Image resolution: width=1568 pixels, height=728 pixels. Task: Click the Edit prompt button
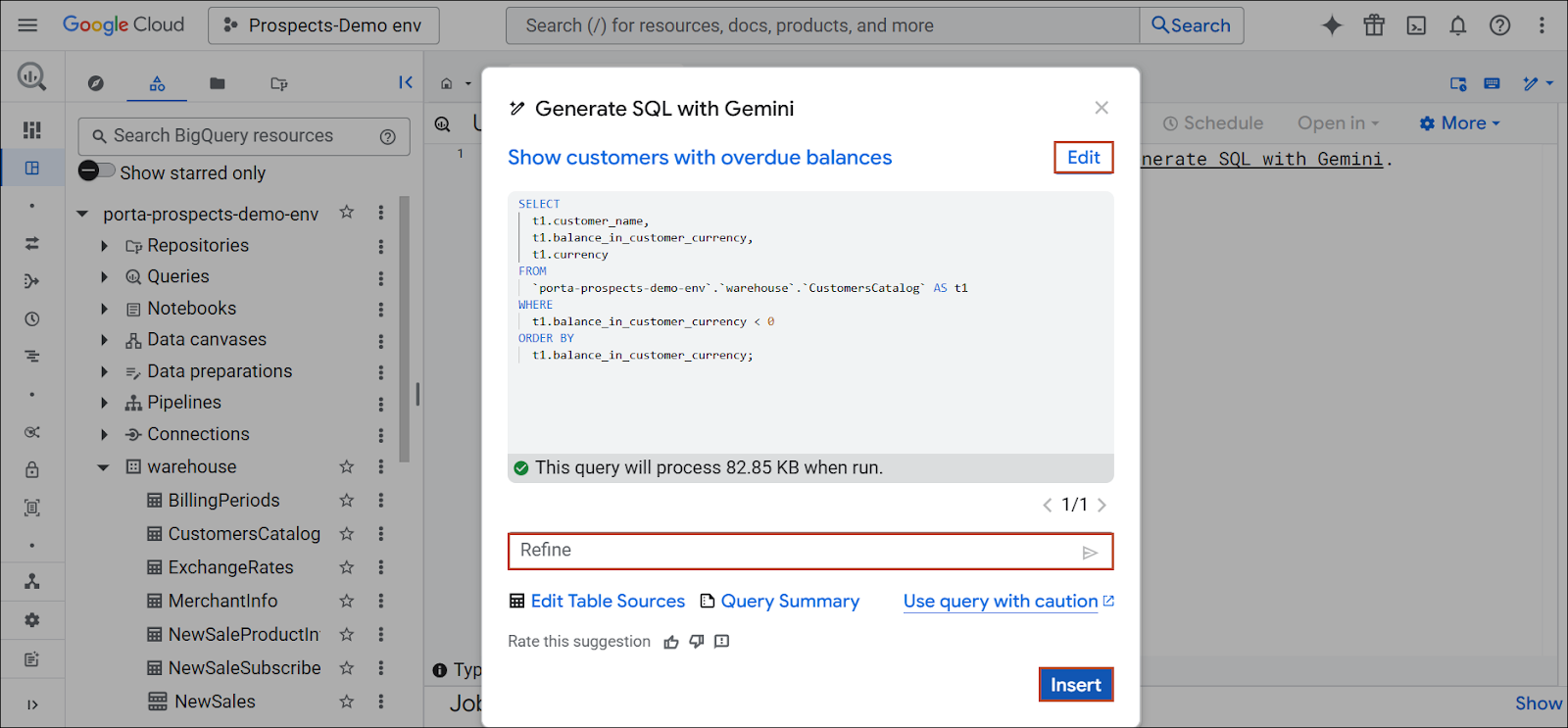(x=1084, y=158)
